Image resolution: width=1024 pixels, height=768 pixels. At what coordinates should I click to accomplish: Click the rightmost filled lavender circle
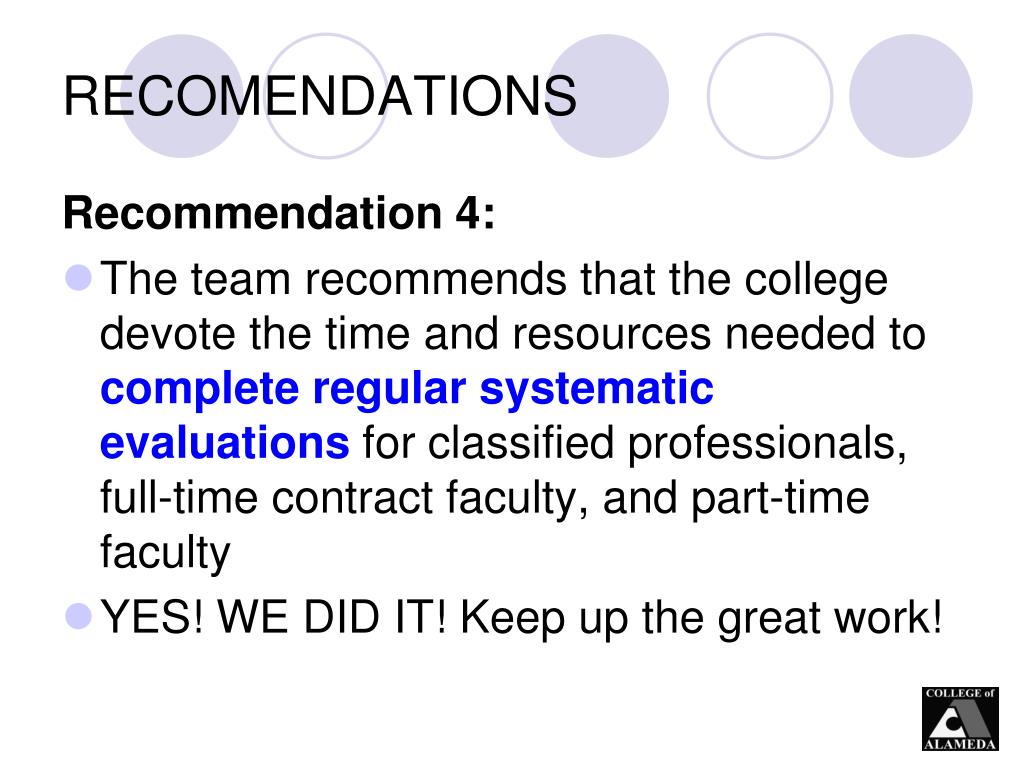coord(910,96)
